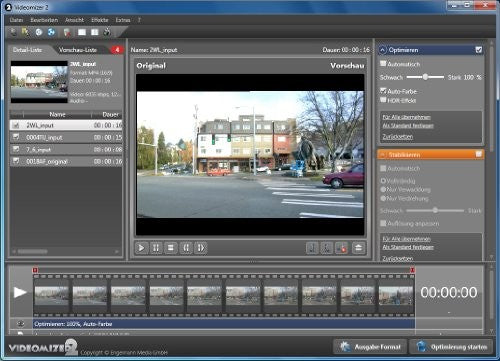Screen dimensions: 500x361
Task: Click the second marker icon under the preview
Action: [x=326, y=248]
